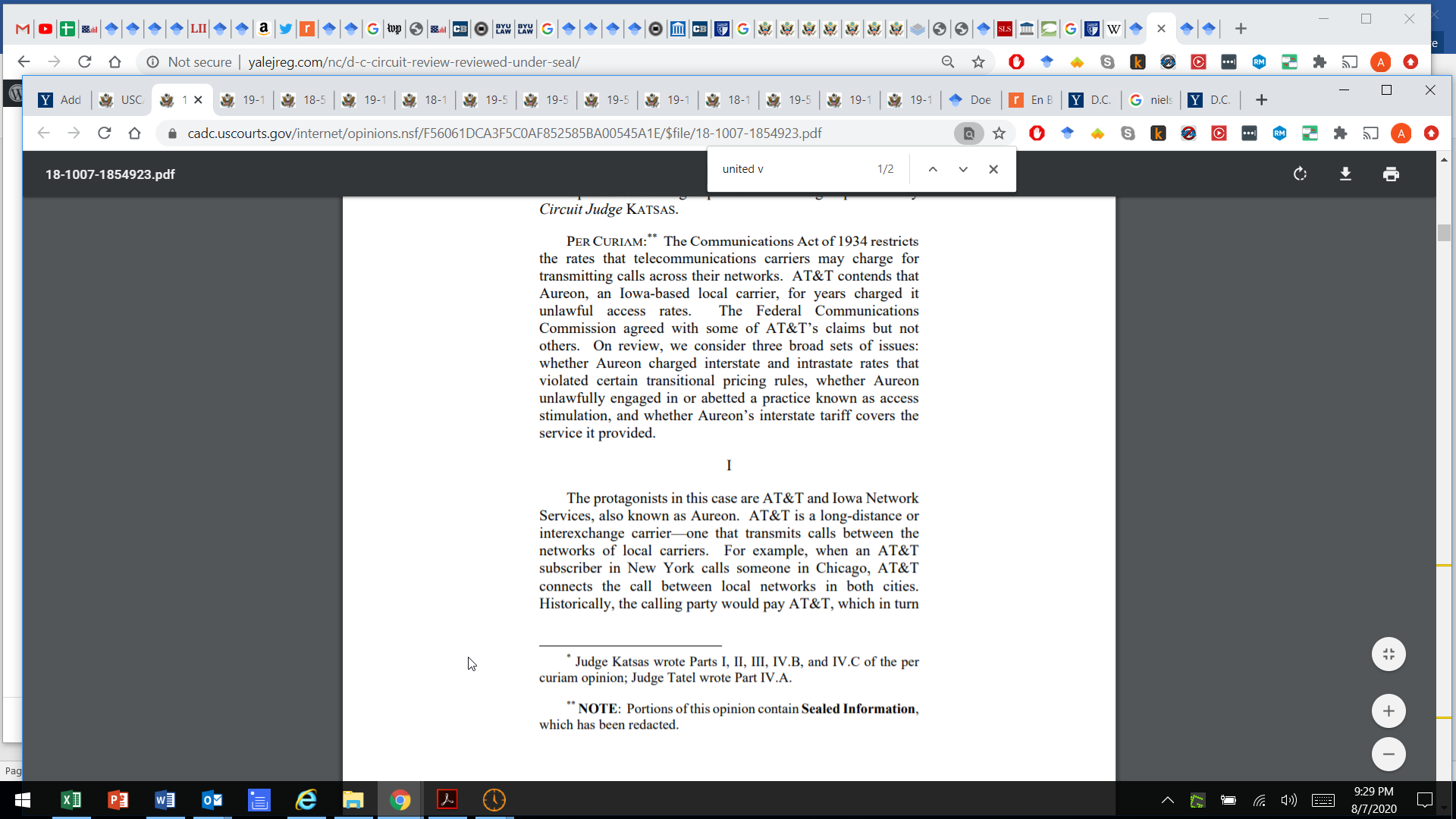Open new tab in front window

pyautogui.click(x=1262, y=100)
